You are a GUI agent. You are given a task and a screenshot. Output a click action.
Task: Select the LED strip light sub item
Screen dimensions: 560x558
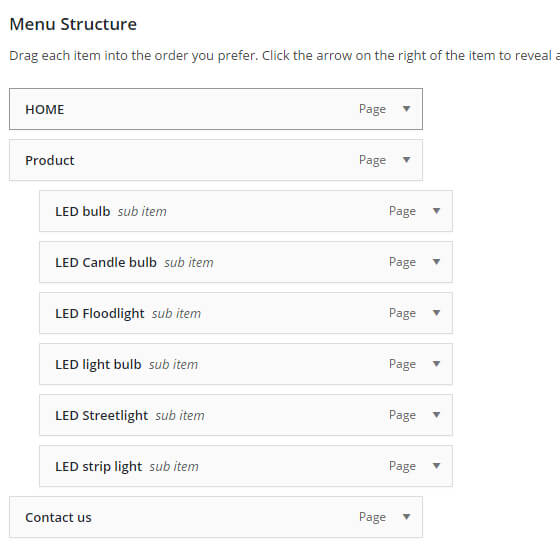pyautogui.click(x=246, y=466)
